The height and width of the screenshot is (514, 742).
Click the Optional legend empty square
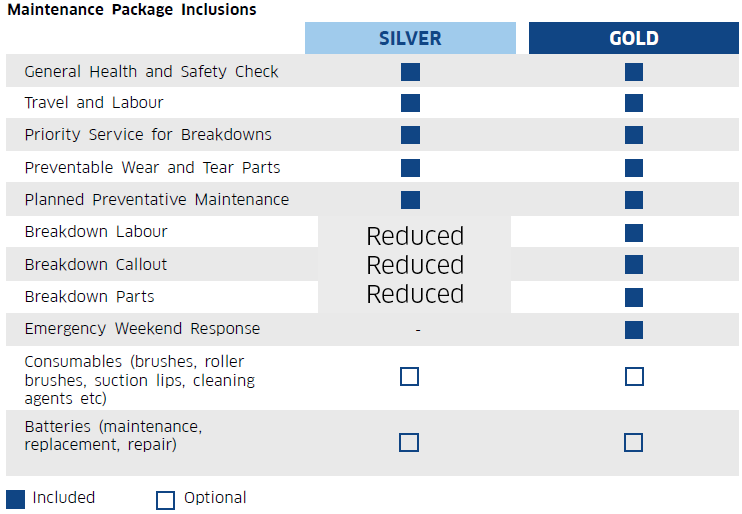[x=165, y=500]
